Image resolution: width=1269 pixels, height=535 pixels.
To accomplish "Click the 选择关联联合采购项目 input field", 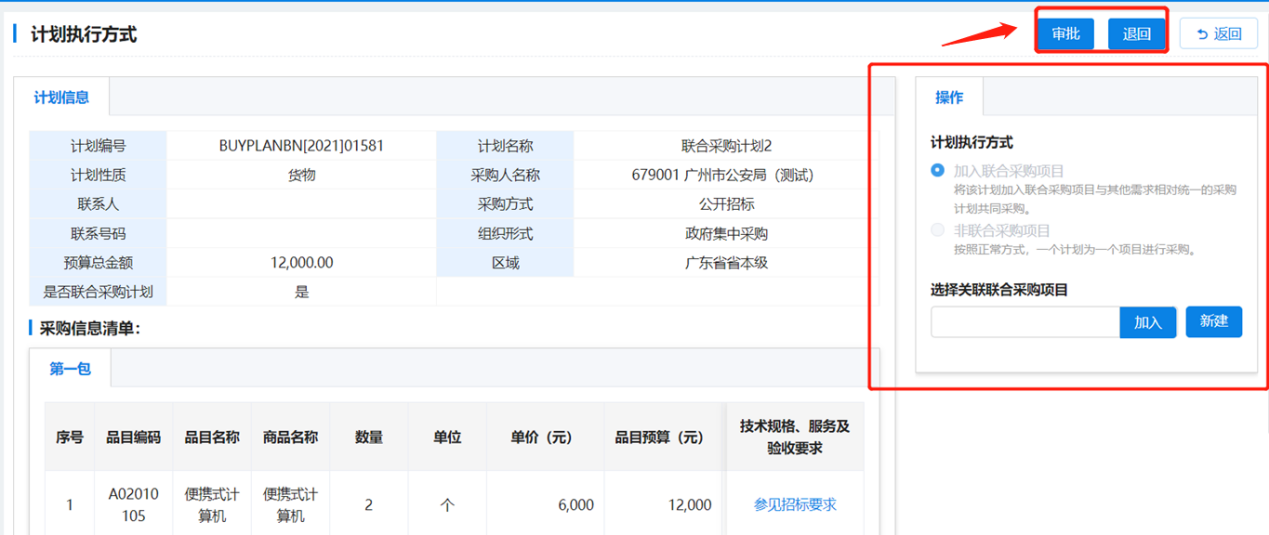I will (x=1024, y=322).
